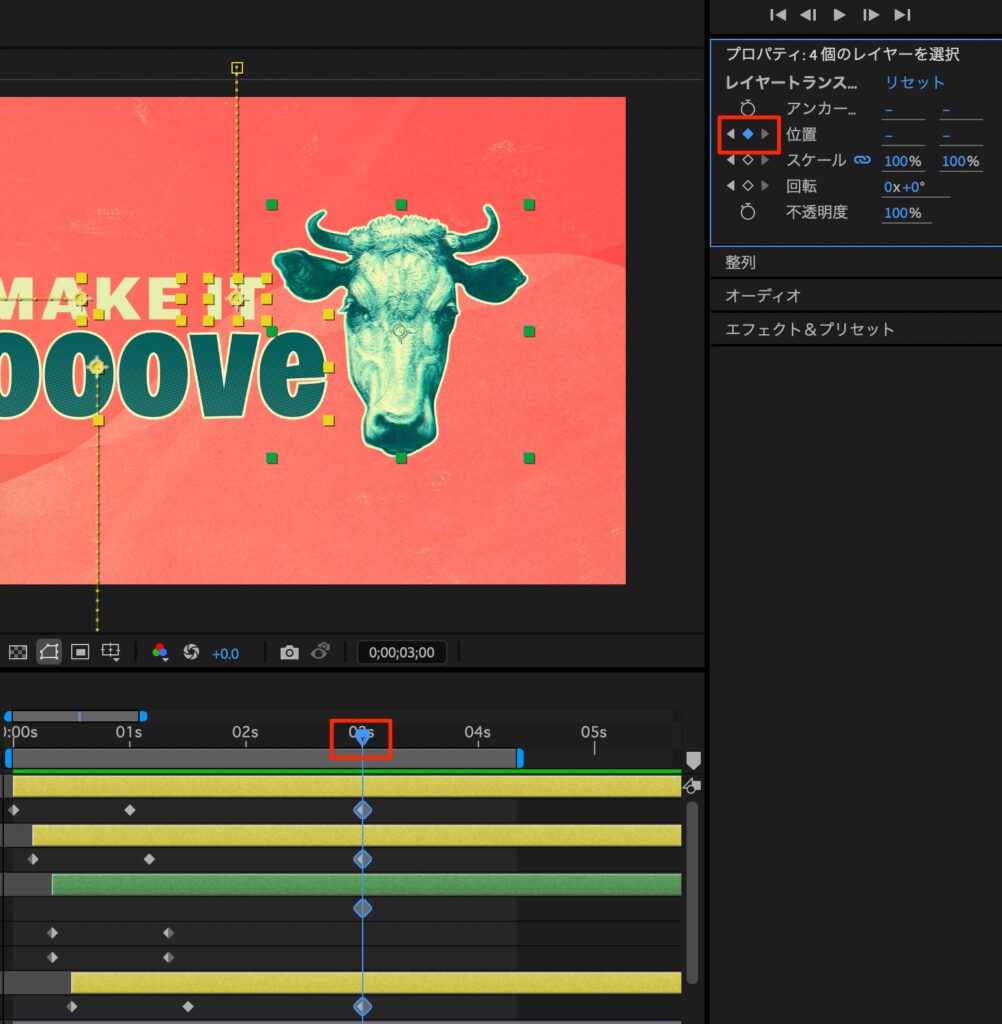Click the スケール constrain proportions link icon
Viewport: 1002px width, 1024px height.
pos(862,160)
